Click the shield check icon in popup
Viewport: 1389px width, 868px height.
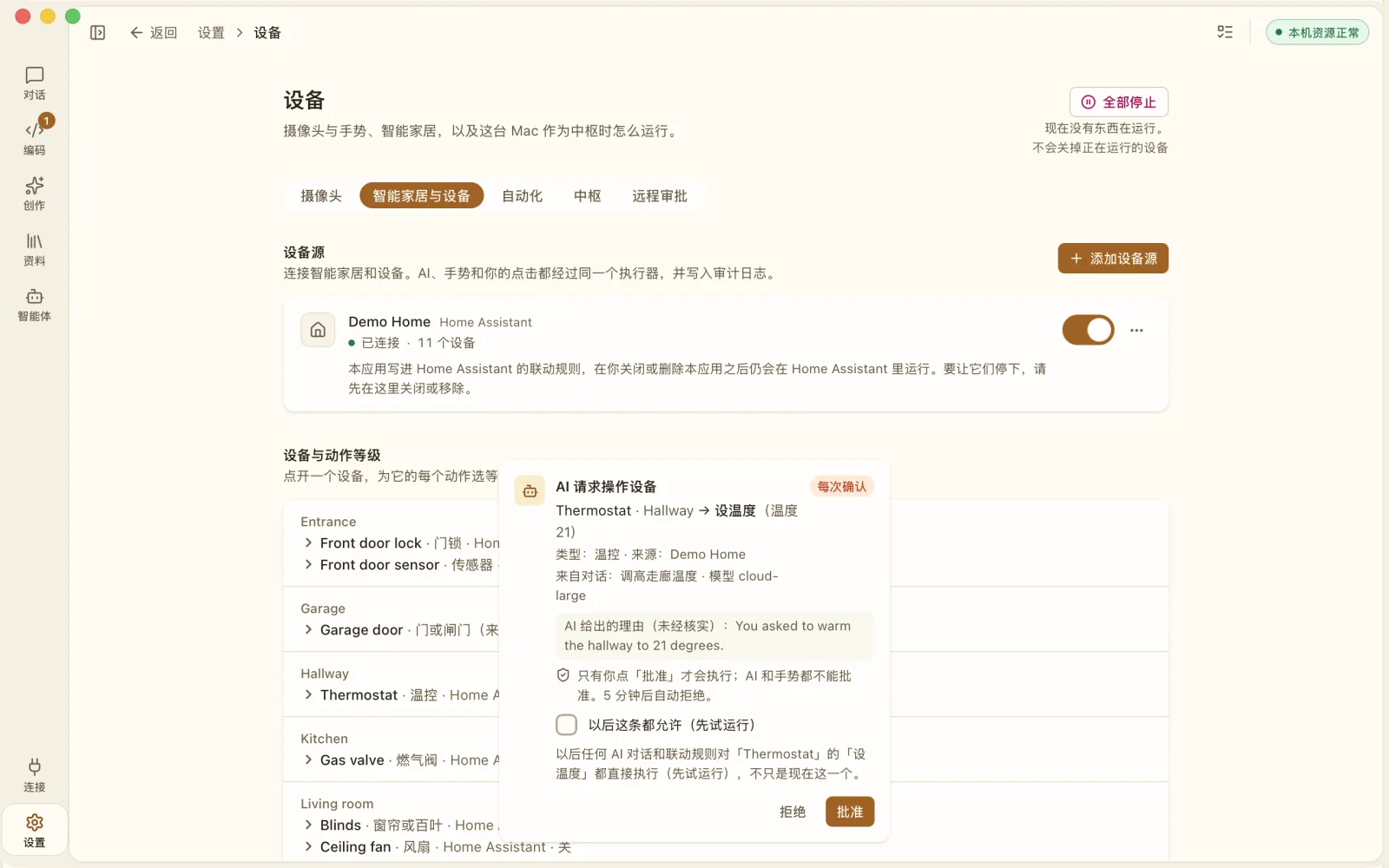(563, 675)
